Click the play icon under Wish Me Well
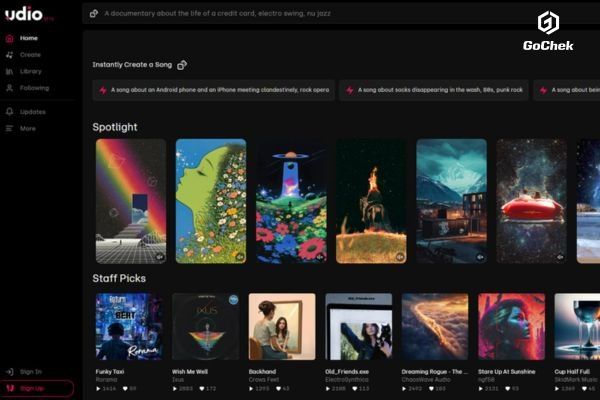This screenshot has width=600, height=400. (175, 389)
